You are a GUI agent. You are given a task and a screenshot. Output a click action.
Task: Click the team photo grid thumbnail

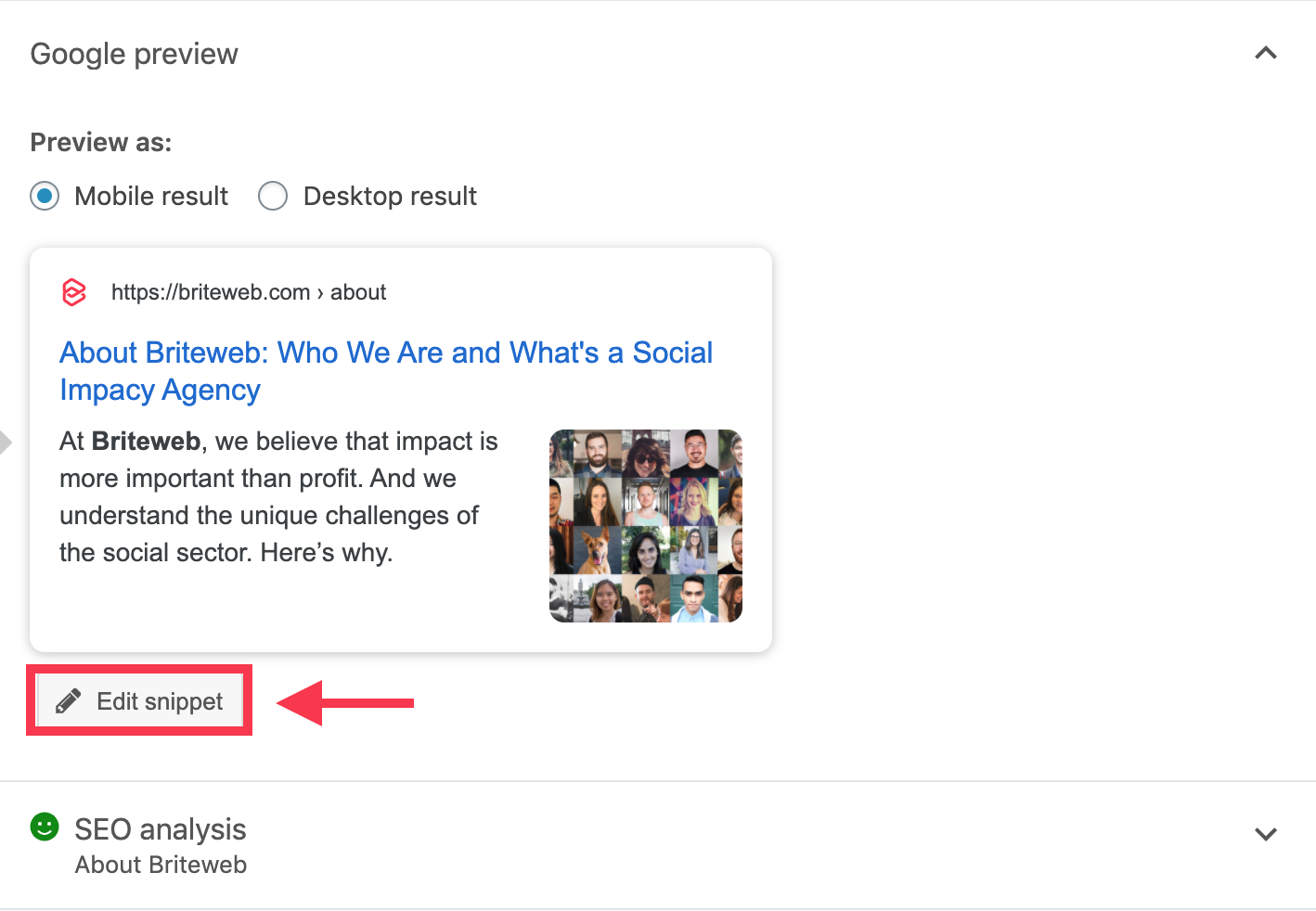click(x=646, y=526)
